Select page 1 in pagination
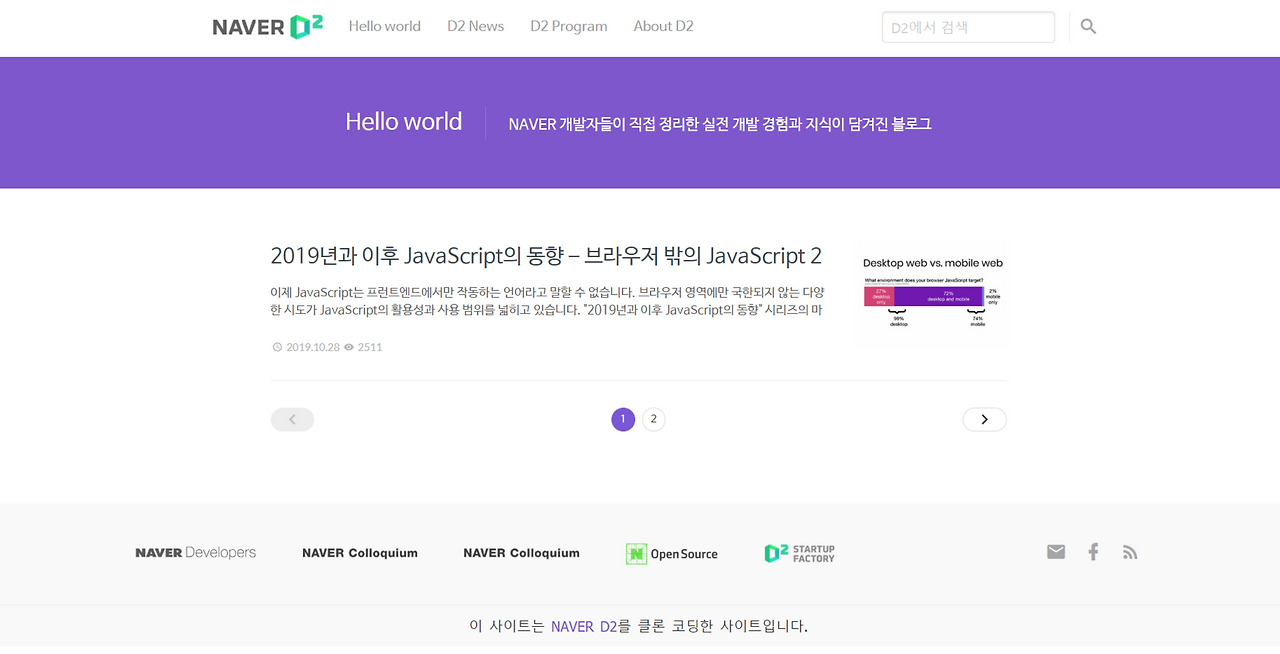Viewport: 1280px width, 654px height. click(623, 419)
